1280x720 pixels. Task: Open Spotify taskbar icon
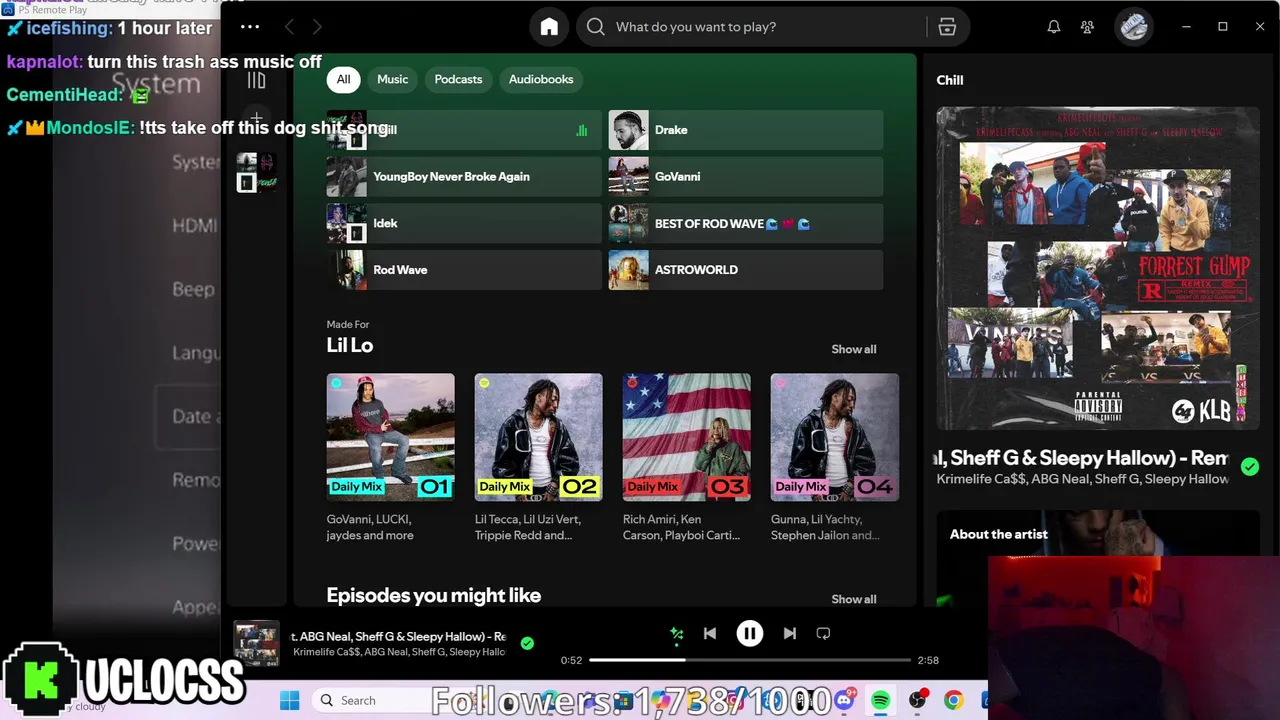tap(881, 700)
